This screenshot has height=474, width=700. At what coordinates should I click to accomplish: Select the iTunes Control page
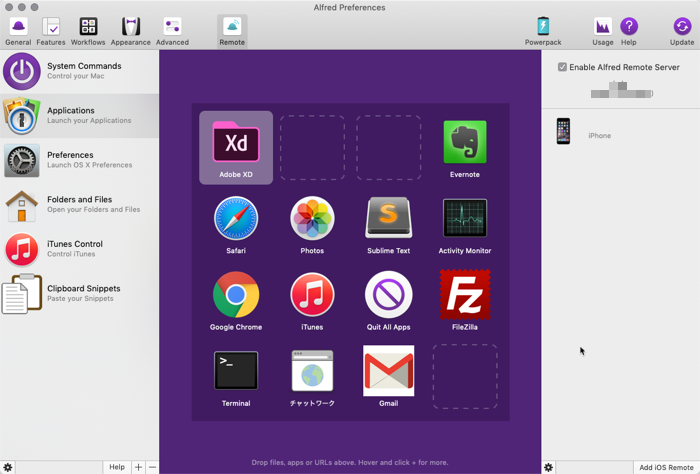coord(79,249)
